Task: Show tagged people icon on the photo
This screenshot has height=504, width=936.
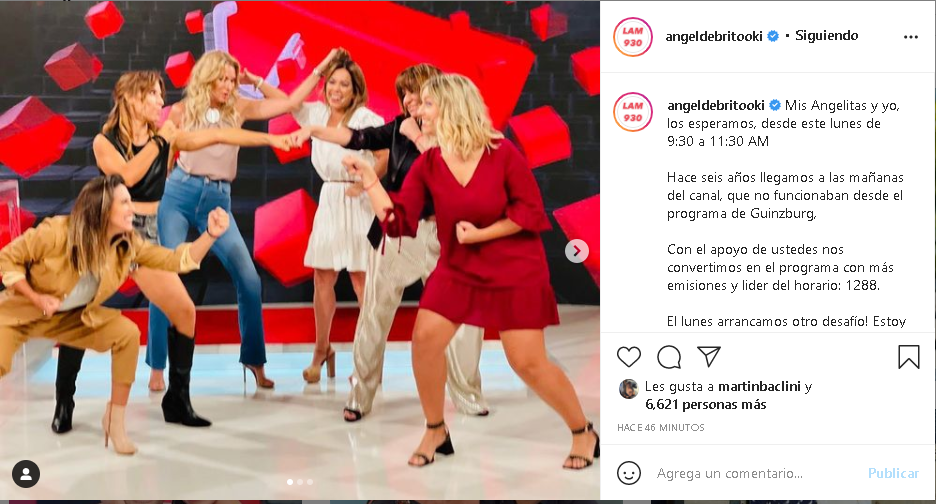Action: point(26,474)
